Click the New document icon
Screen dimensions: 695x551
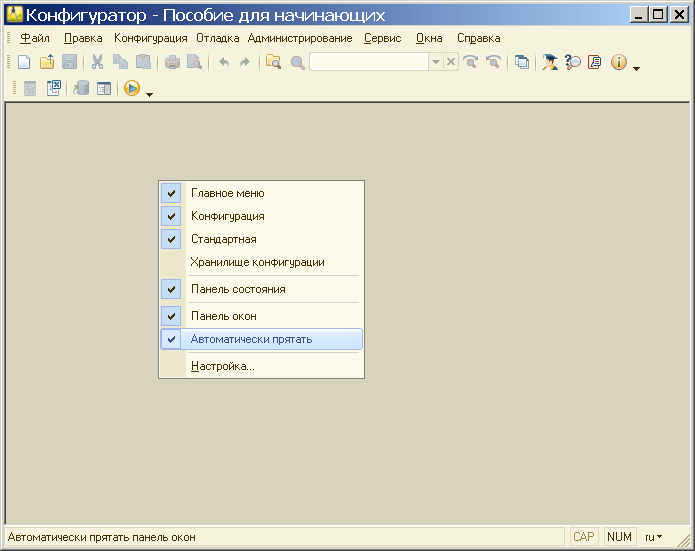tap(24, 62)
